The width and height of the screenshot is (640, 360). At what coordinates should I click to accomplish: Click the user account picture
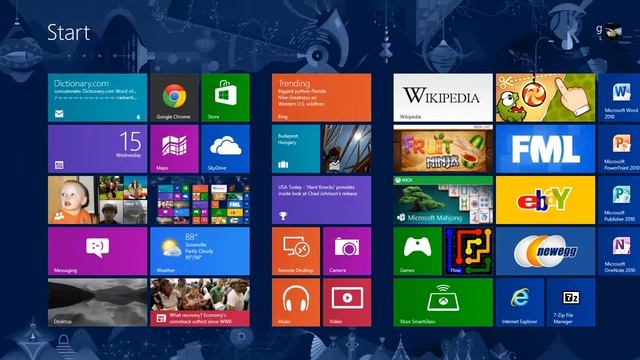(x=613, y=31)
